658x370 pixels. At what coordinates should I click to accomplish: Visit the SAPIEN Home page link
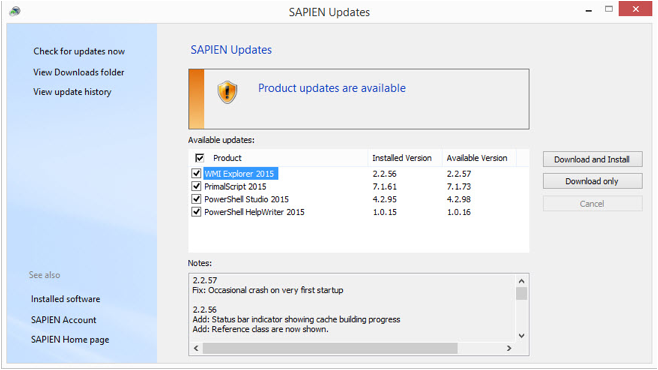click(70, 339)
